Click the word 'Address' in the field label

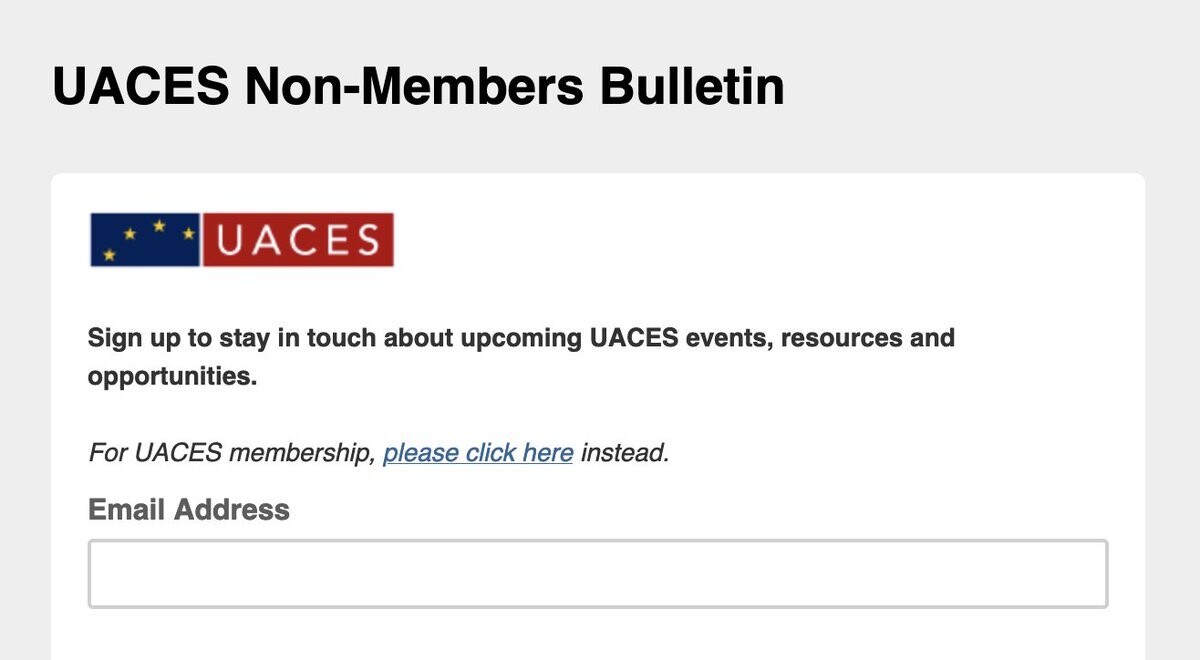[232, 510]
